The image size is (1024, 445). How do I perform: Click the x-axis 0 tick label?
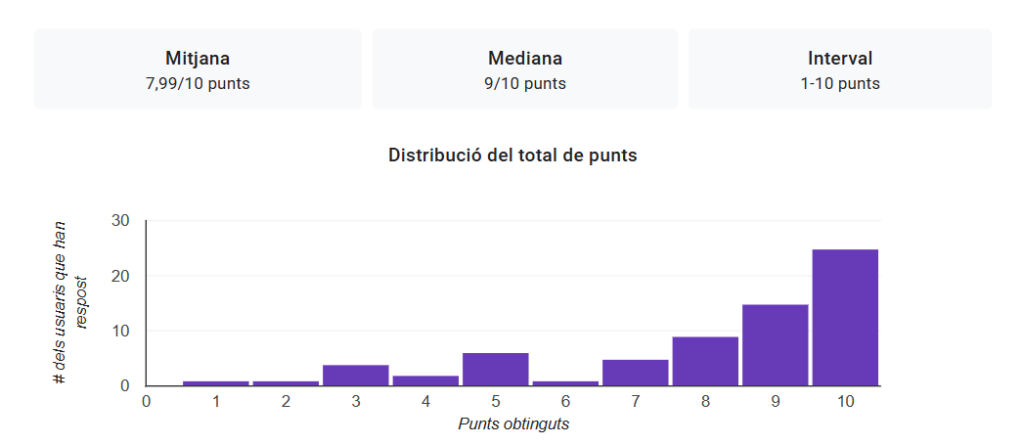[x=146, y=402]
